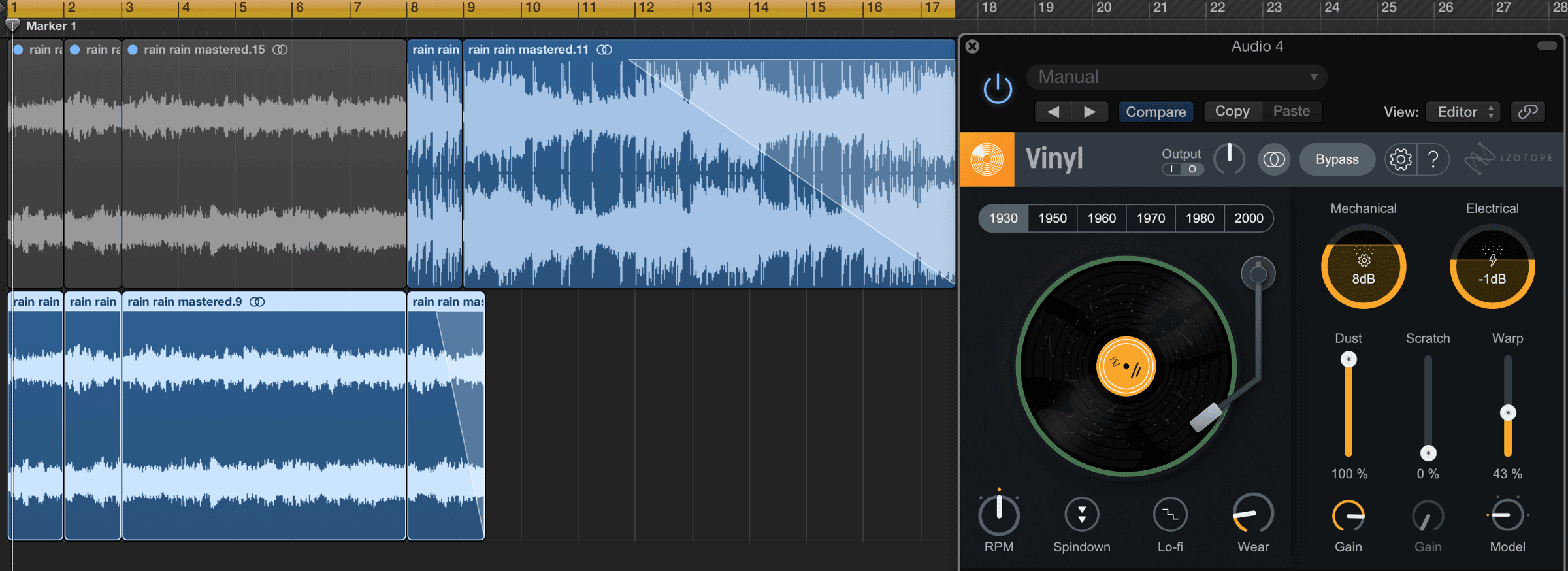Click loop icon on rain rain mastered.9

[257, 302]
